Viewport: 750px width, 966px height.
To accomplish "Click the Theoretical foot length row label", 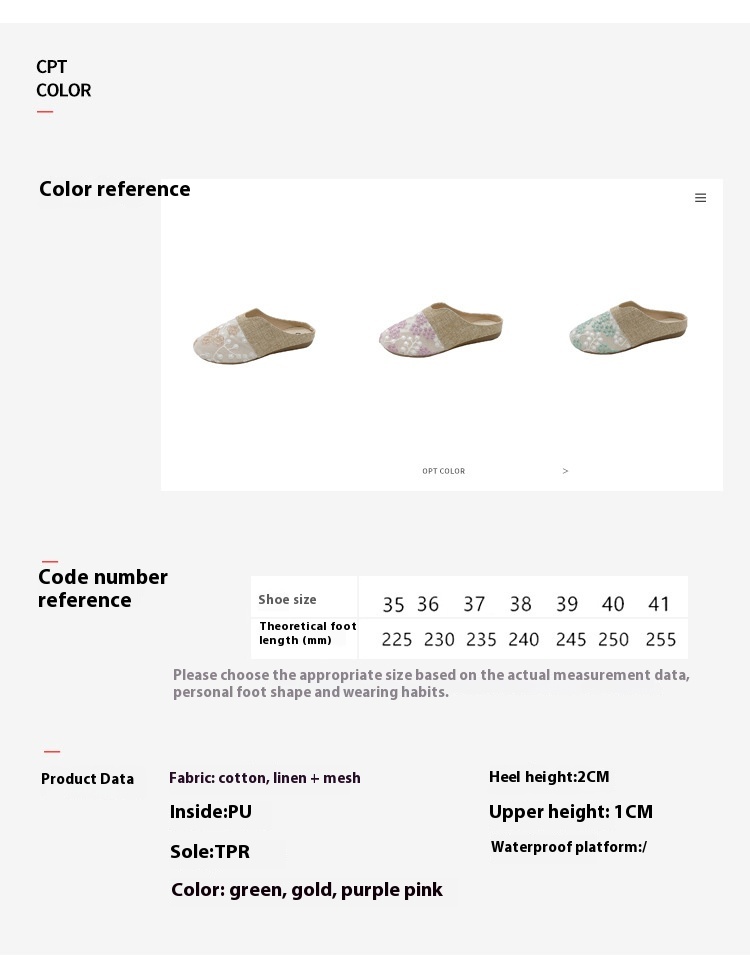I will pos(308,633).
